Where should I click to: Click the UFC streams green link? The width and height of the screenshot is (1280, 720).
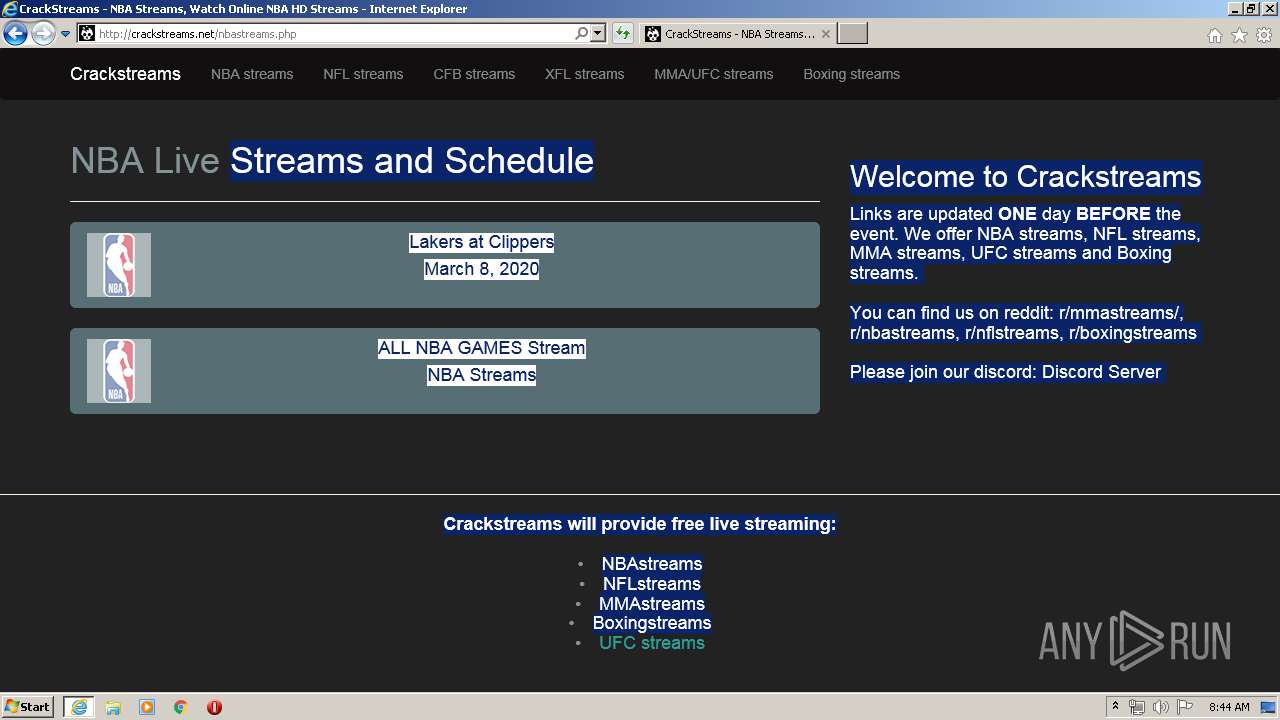pyautogui.click(x=652, y=643)
